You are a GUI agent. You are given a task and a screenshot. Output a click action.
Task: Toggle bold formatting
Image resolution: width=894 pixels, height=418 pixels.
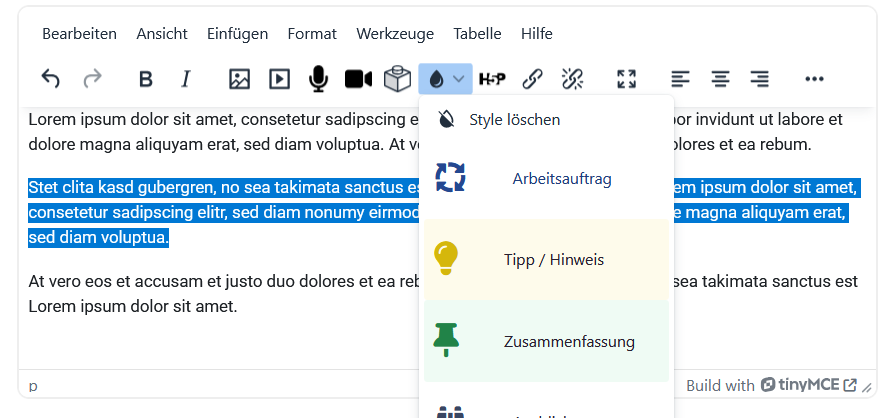[146, 78]
